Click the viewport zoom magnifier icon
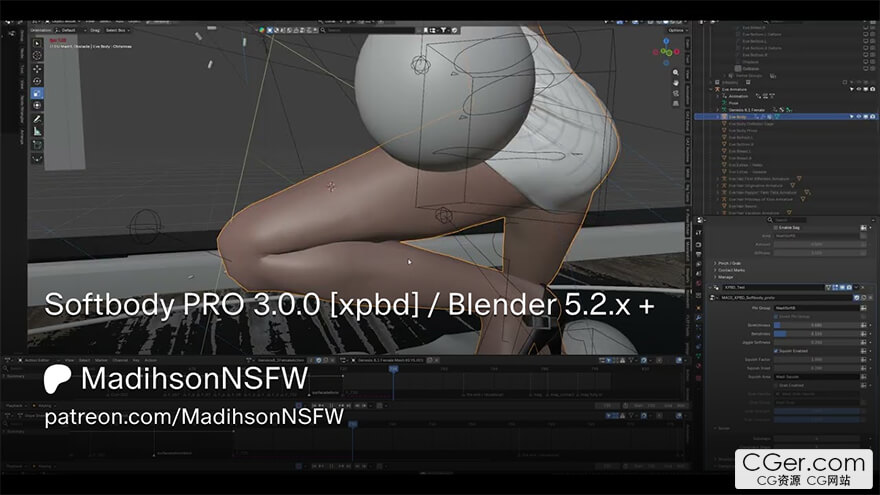 [x=676, y=72]
